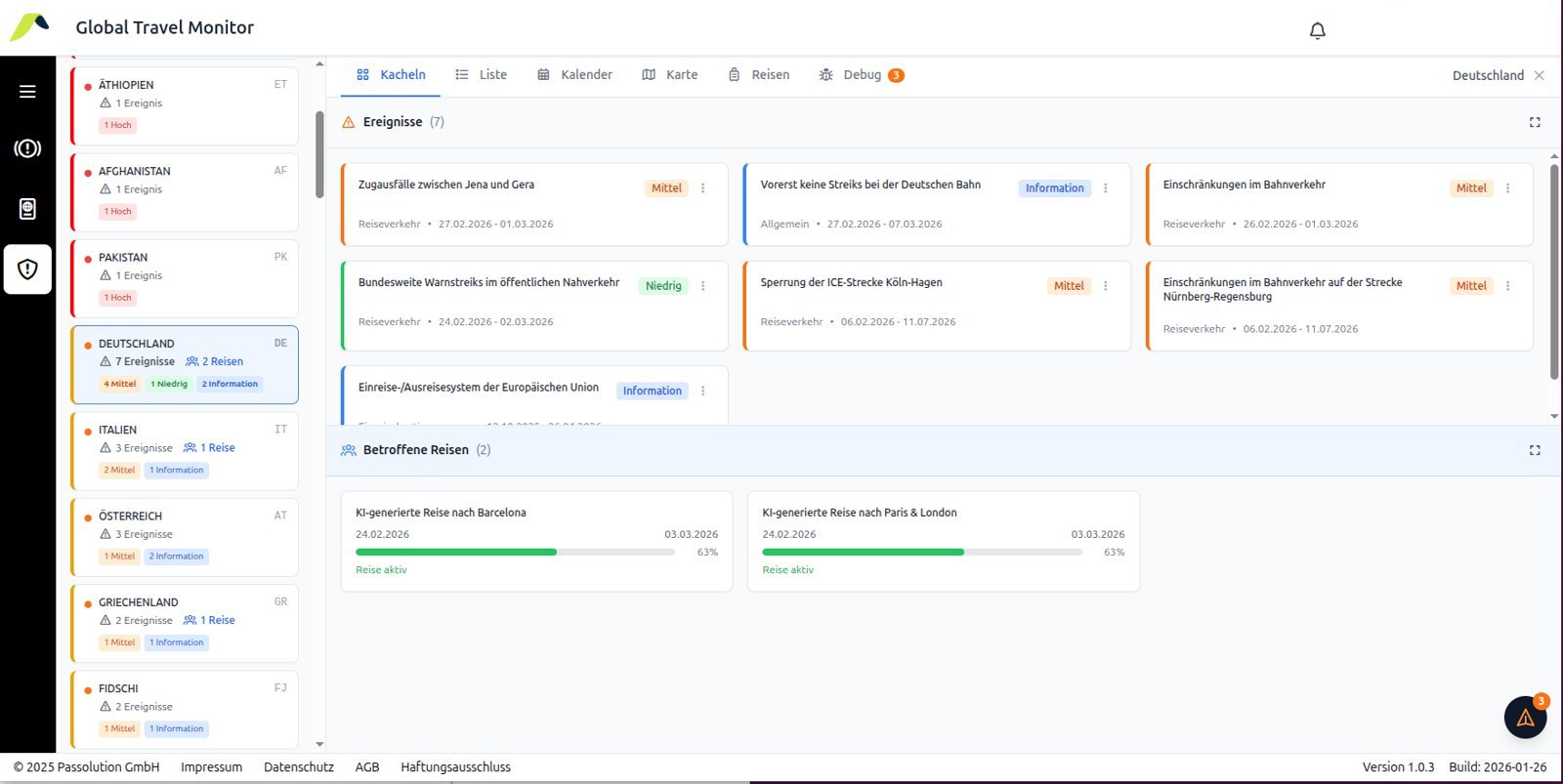This screenshot has width=1563, height=784.
Task: Open the floating warning button with badge 3
Action: point(1526,718)
